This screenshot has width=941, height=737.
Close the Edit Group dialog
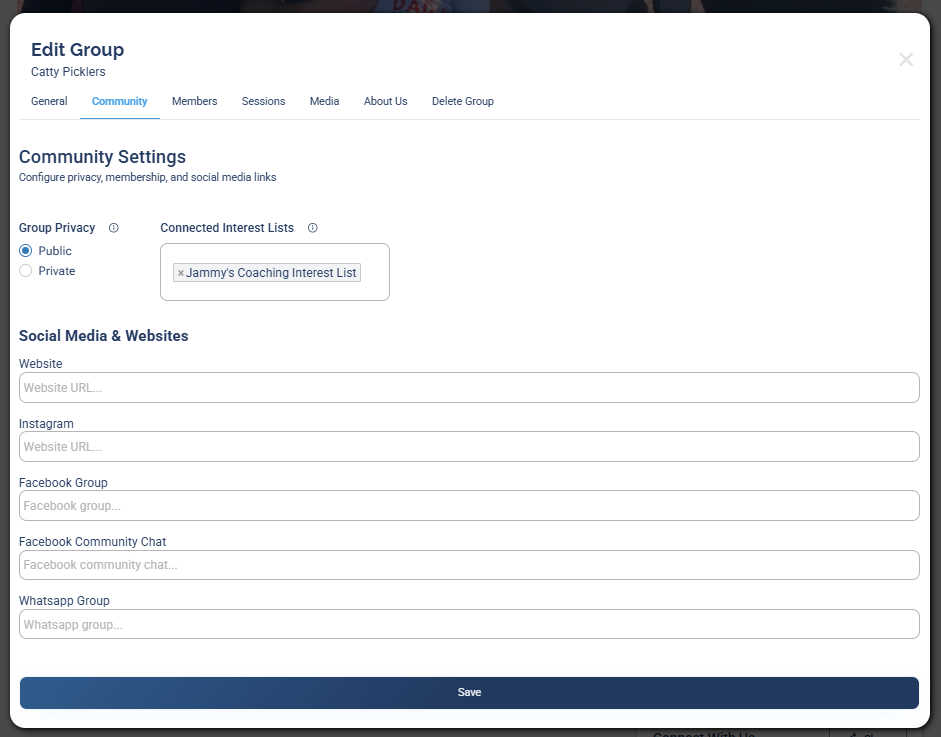tap(906, 59)
